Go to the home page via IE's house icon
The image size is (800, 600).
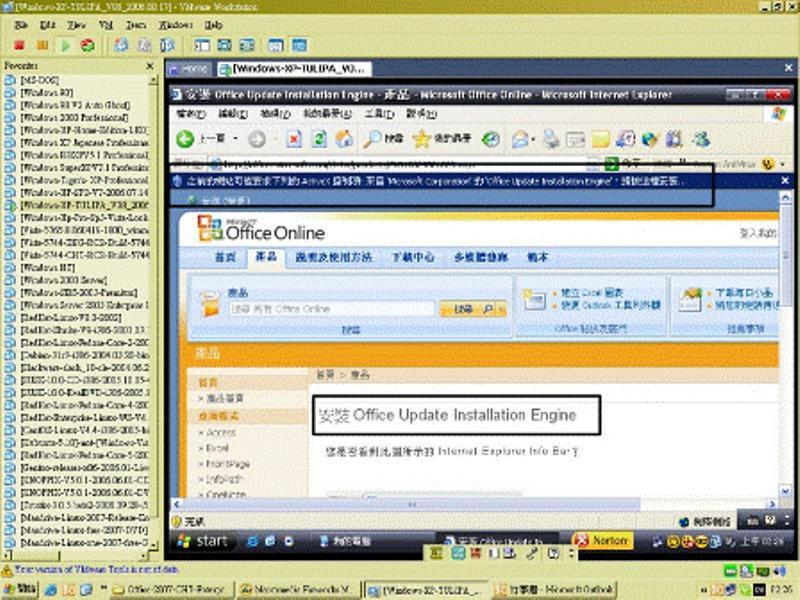(x=344, y=139)
